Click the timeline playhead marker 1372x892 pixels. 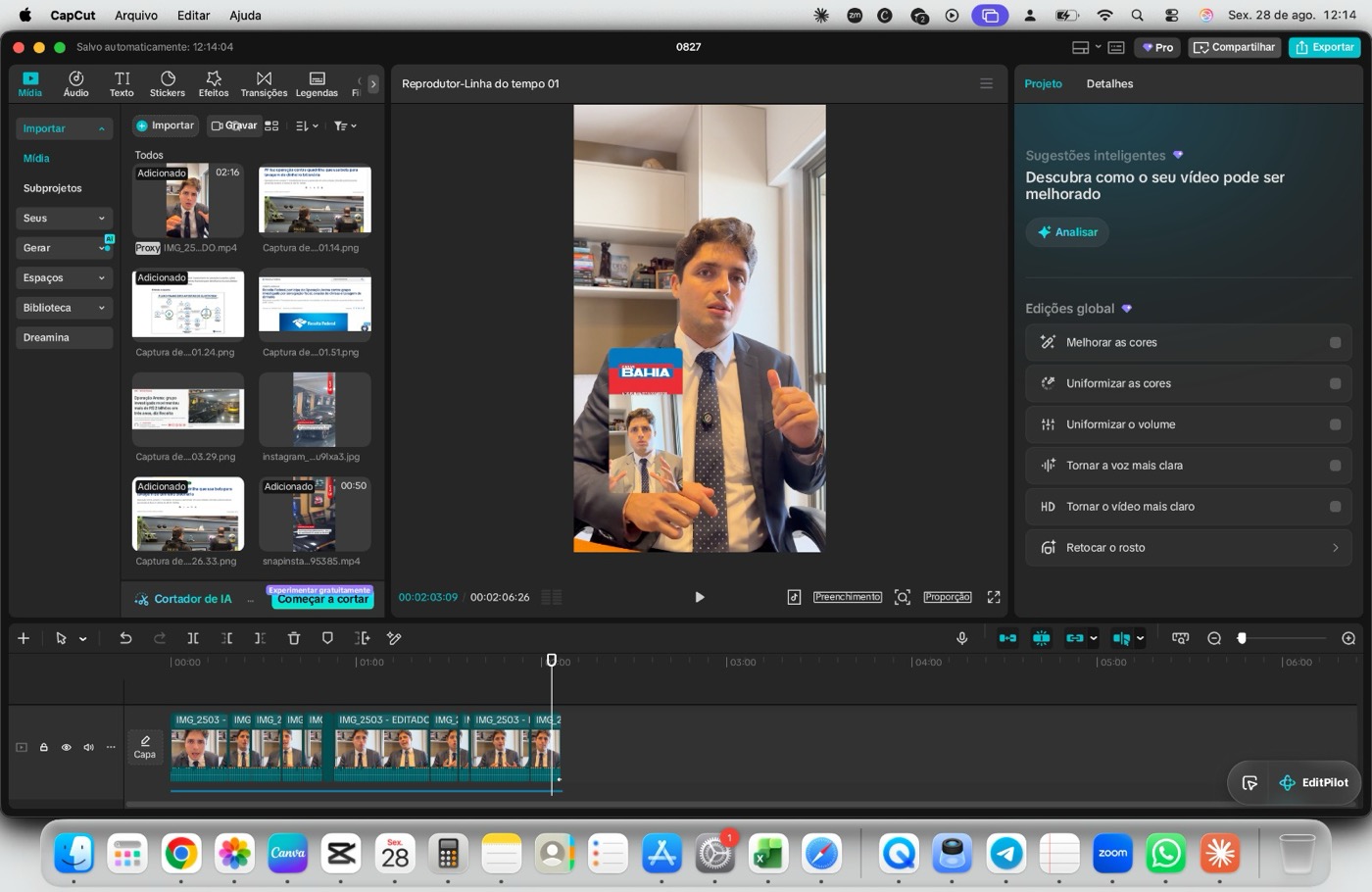tap(552, 661)
